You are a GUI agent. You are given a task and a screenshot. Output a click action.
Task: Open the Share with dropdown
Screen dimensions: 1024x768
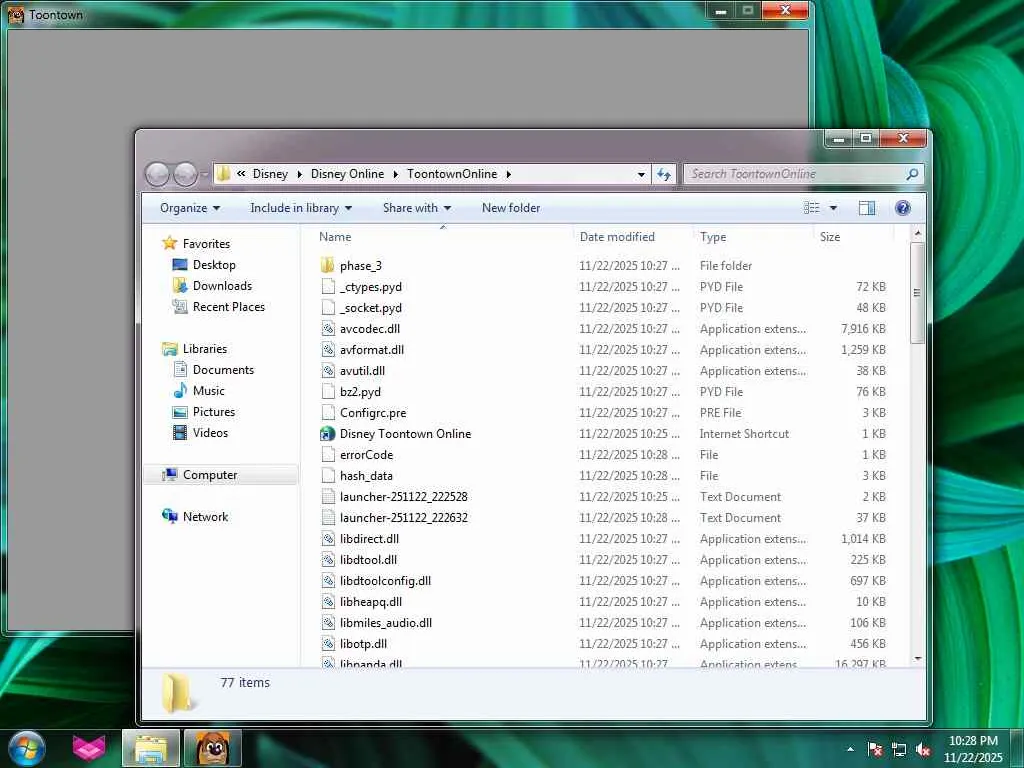click(x=417, y=208)
